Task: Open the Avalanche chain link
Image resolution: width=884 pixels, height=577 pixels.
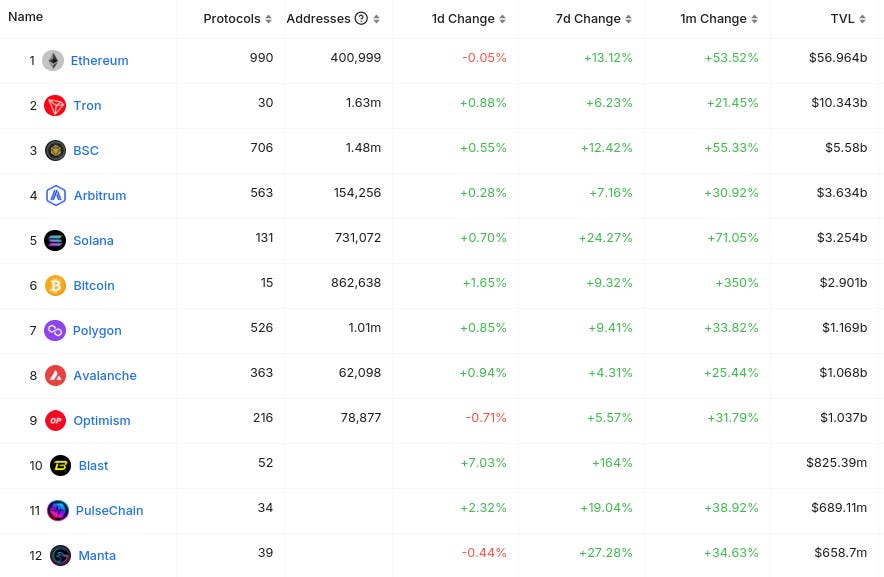Action: coord(105,376)
